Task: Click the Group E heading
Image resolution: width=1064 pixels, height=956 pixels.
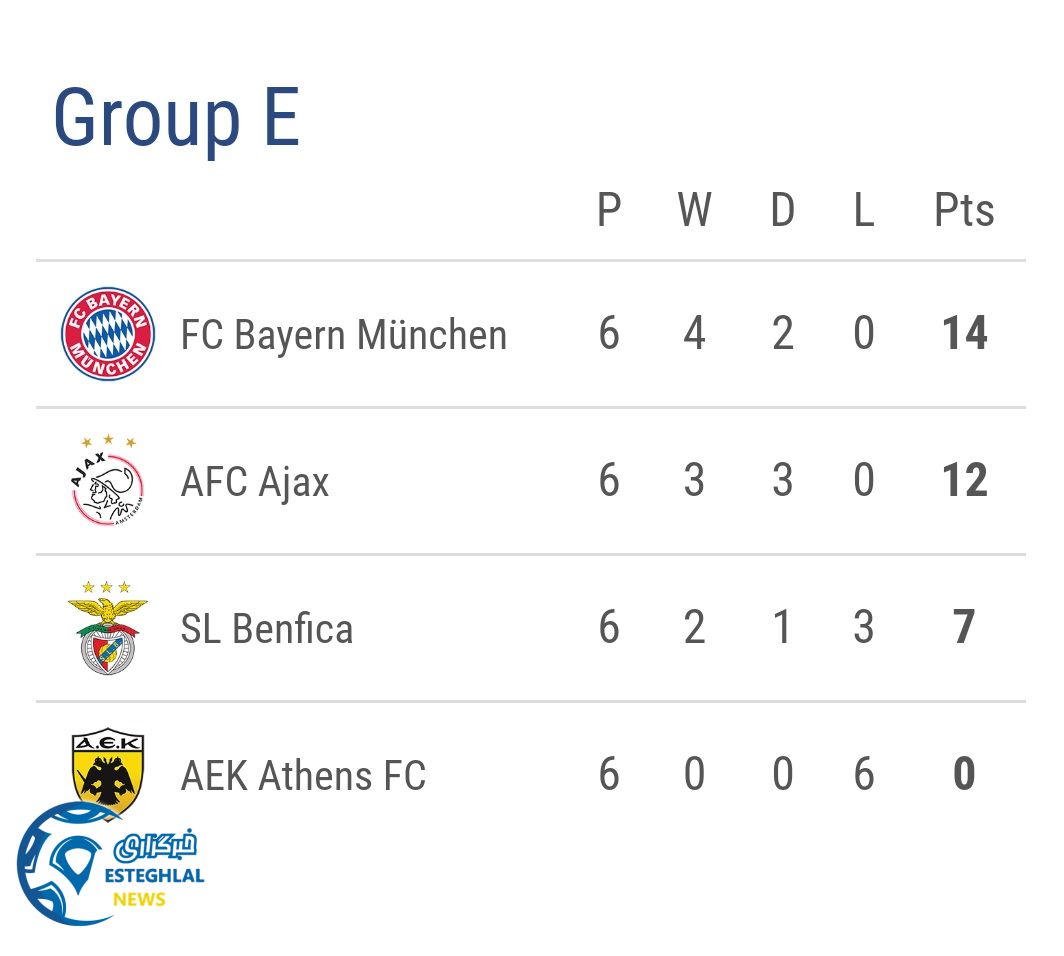Action: [x=176, y=118]
